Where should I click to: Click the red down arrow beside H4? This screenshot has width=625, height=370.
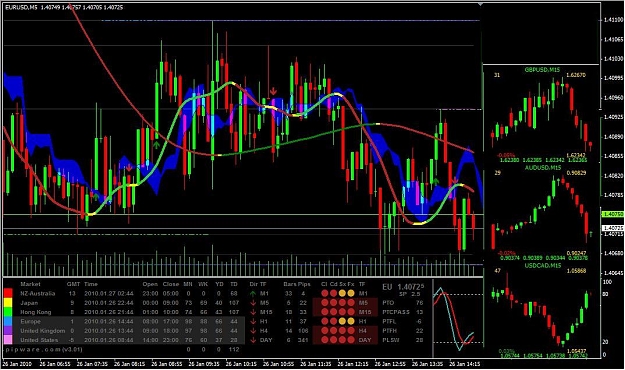click(x=253, y=331)
